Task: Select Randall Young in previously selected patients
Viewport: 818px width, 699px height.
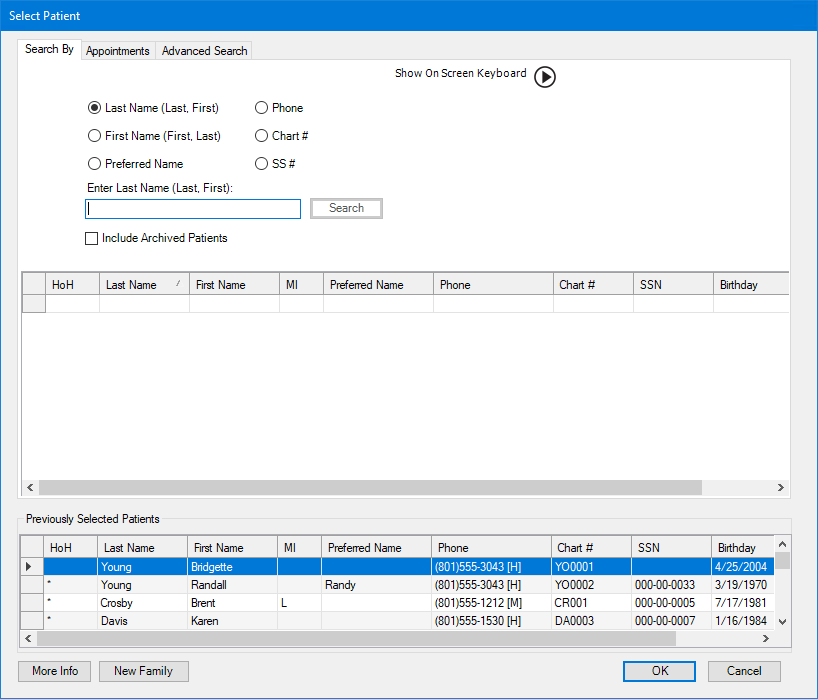Action: click(x=210, y=585)
